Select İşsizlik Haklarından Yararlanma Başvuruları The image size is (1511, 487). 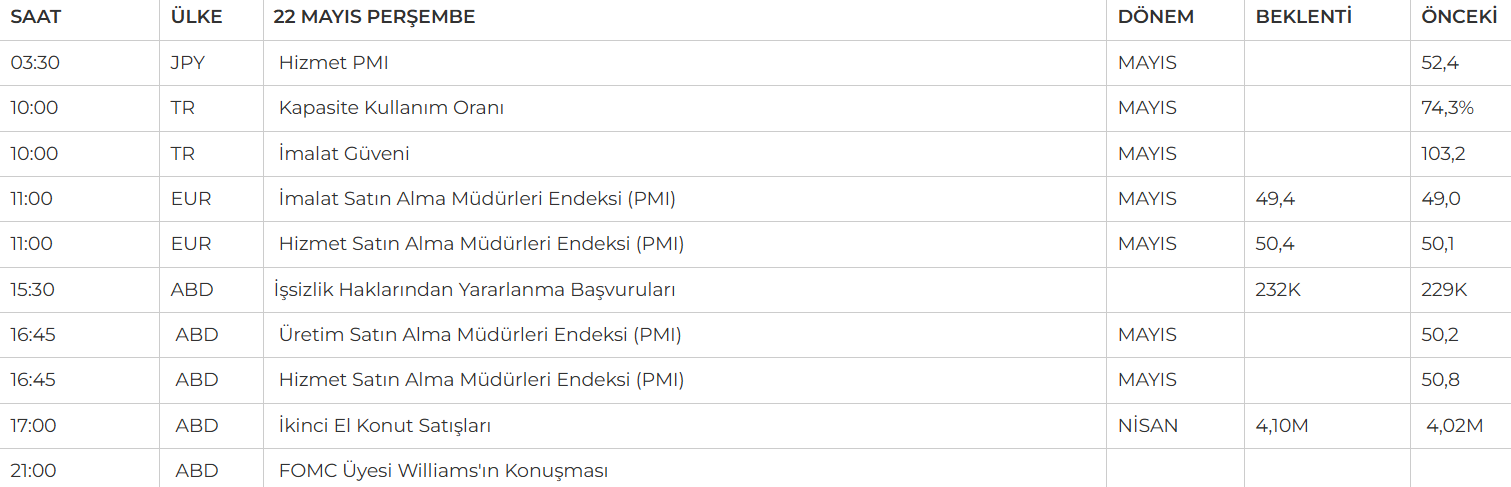click(x=475, y=290)
